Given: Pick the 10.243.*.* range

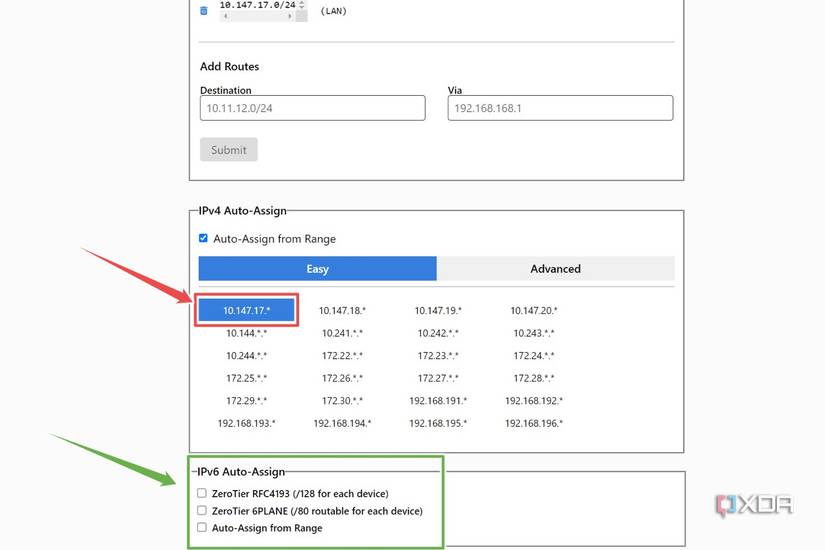Looking at the screenshot, I should (x=534, y=333).
